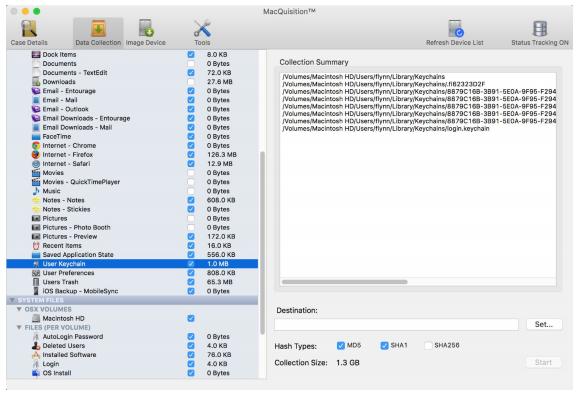This screenshot has width=577, height=395.
Task: Click the Refresh Device List icon
Action: 455,29
